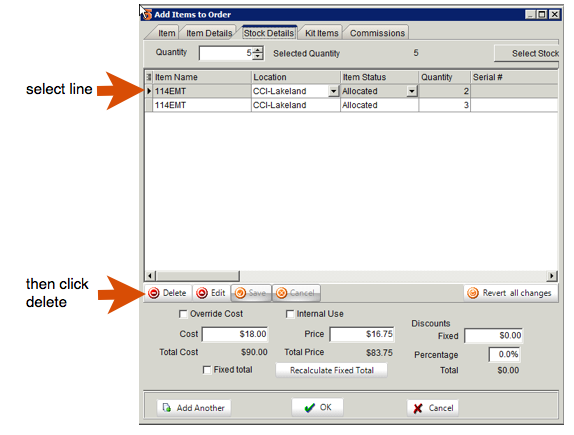Click the quantity cell showing 3
Screen dimensions: 574x435
point(444,105)
